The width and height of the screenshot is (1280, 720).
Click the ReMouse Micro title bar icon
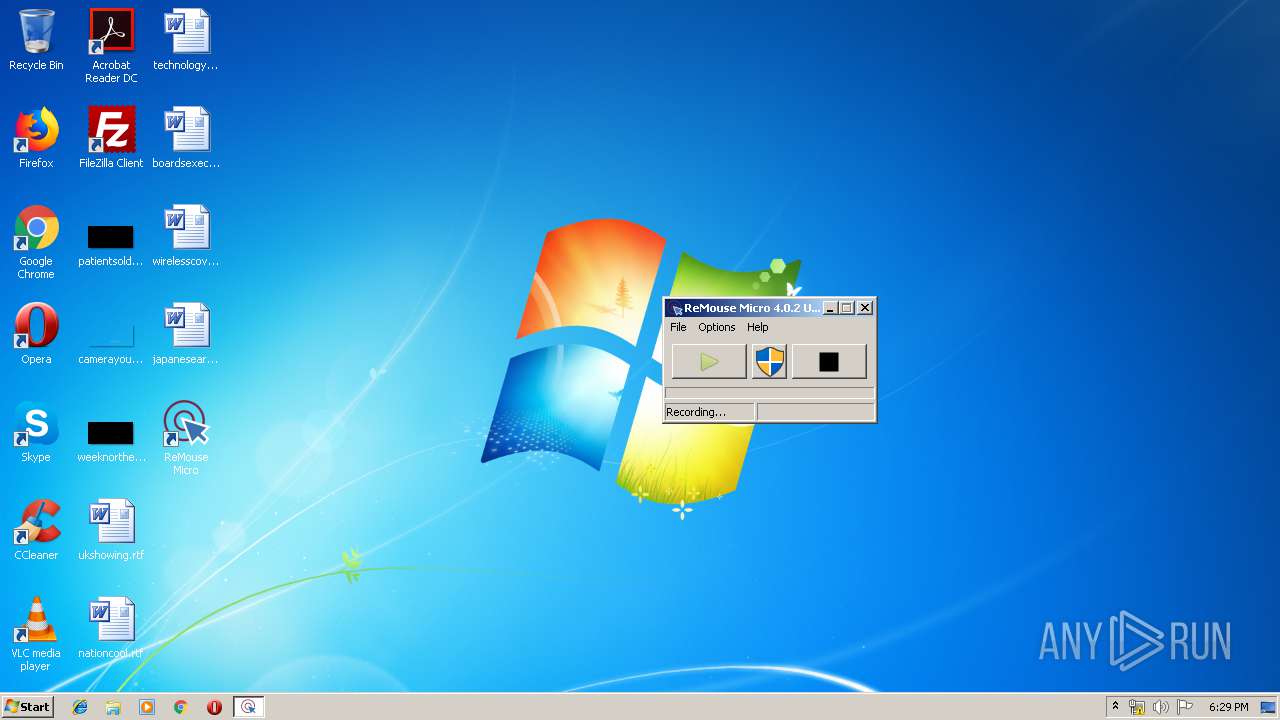point(676,308)
